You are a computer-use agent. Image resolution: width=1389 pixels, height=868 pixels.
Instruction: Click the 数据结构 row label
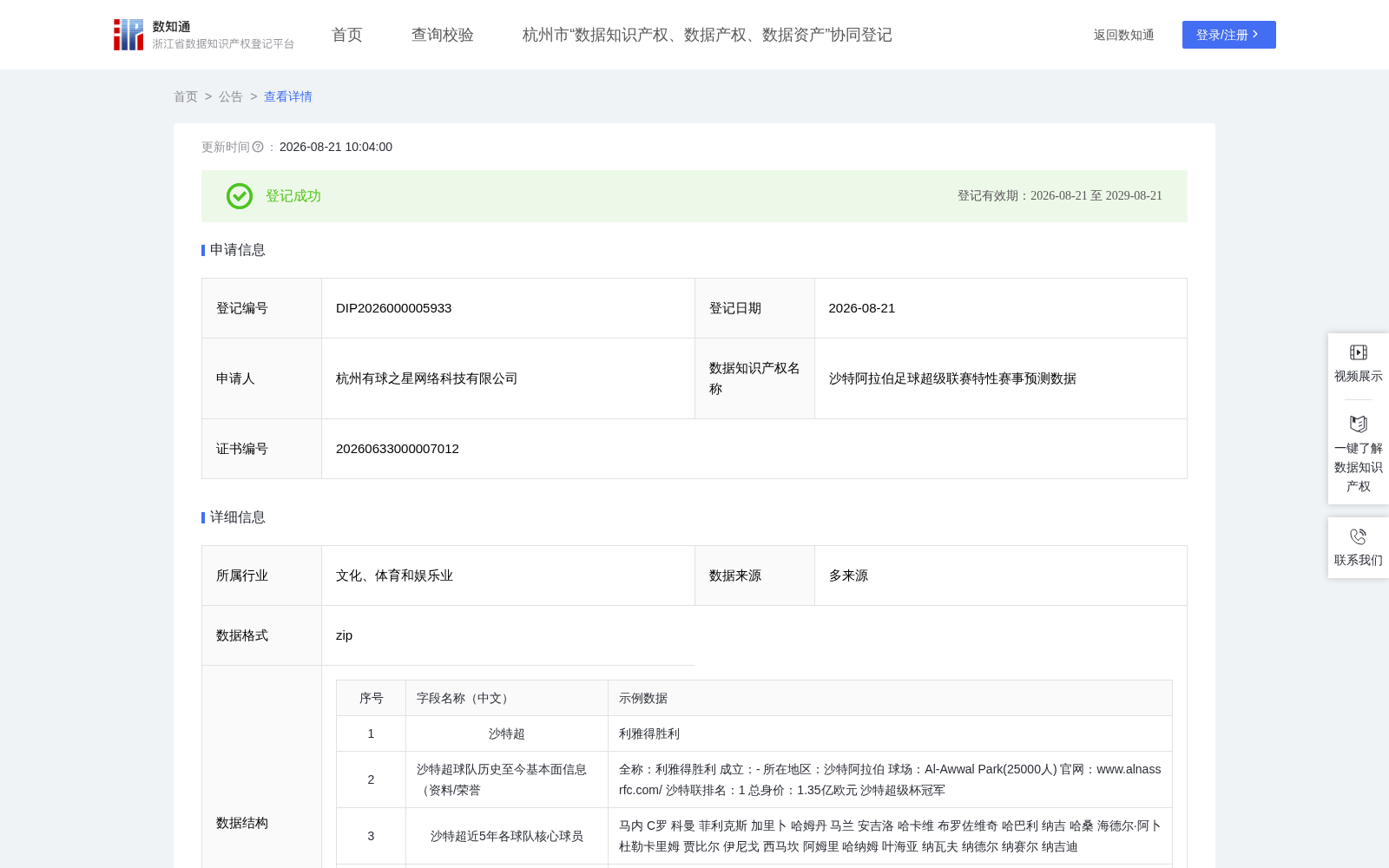[242, 823]
